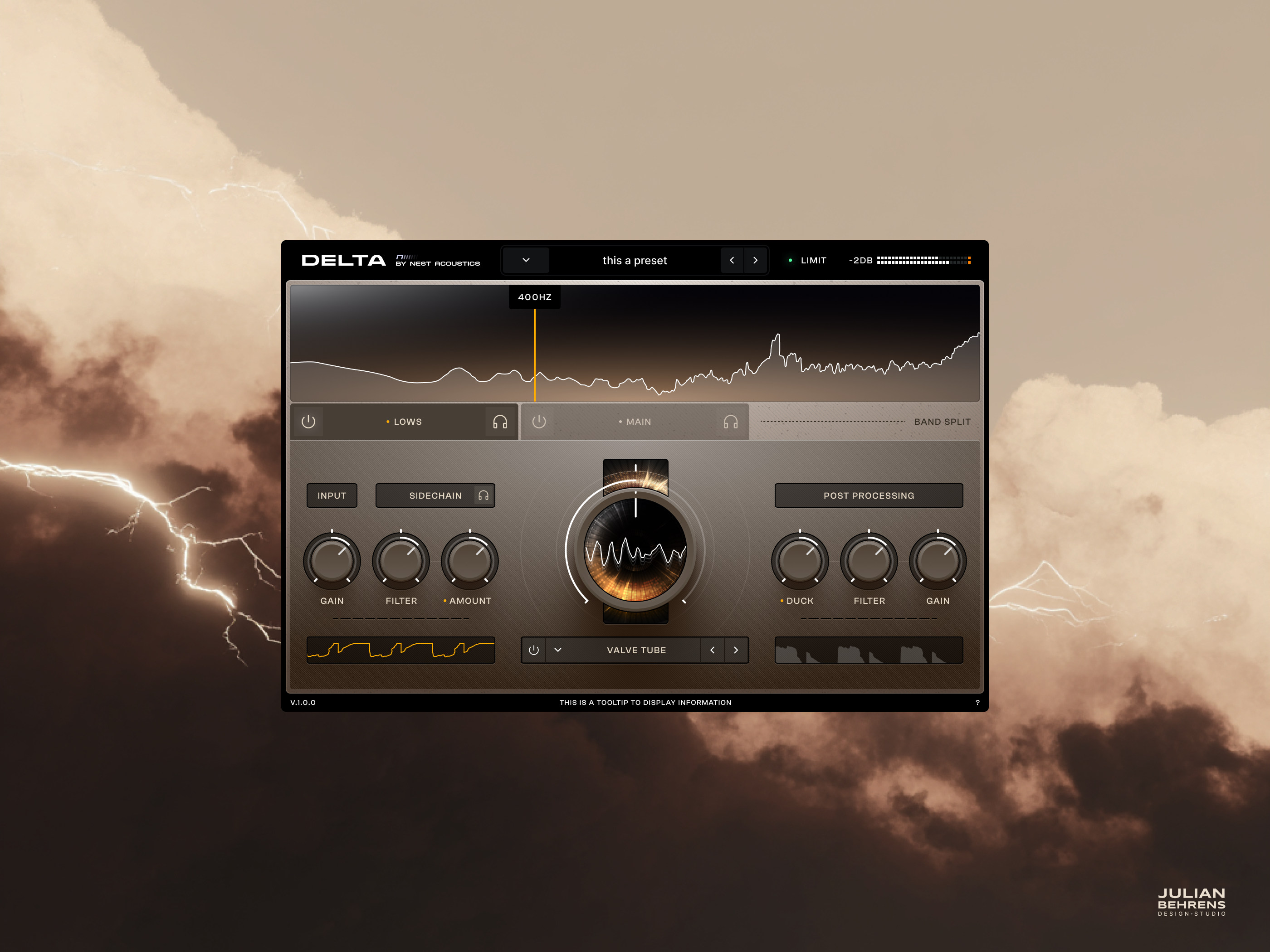
Task: Go to next preset arrow
Action: tap(756, 260)
